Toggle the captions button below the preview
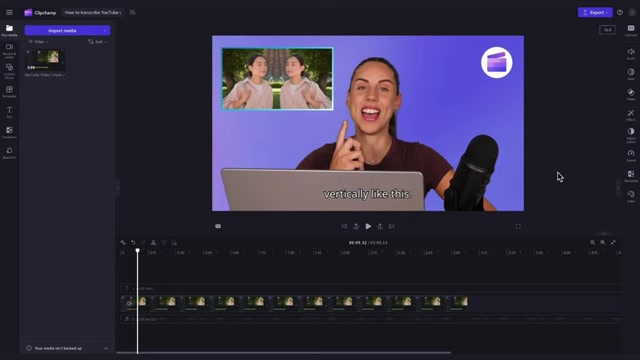Viewport: 640px width, 360px height. click(x=218, y=226)
